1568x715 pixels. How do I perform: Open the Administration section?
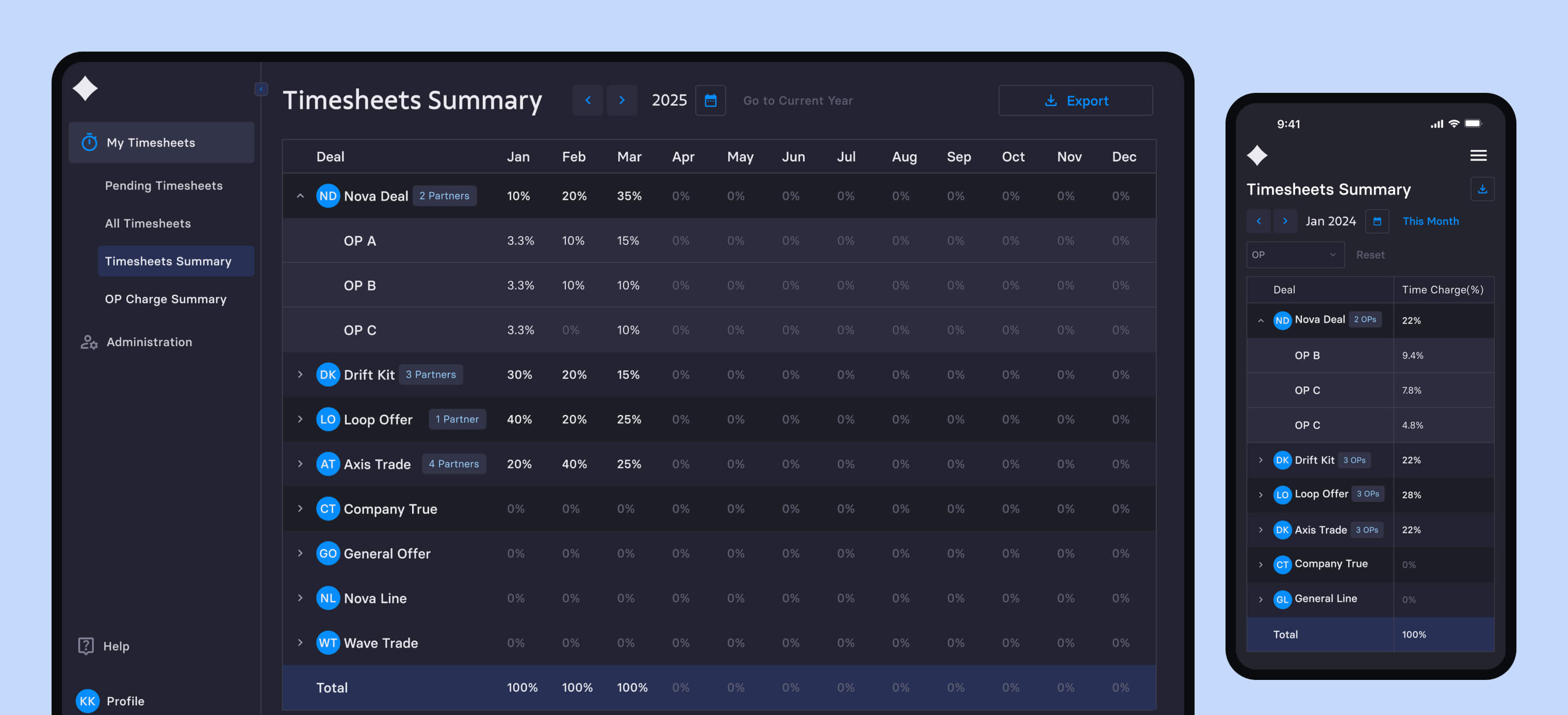149,342
